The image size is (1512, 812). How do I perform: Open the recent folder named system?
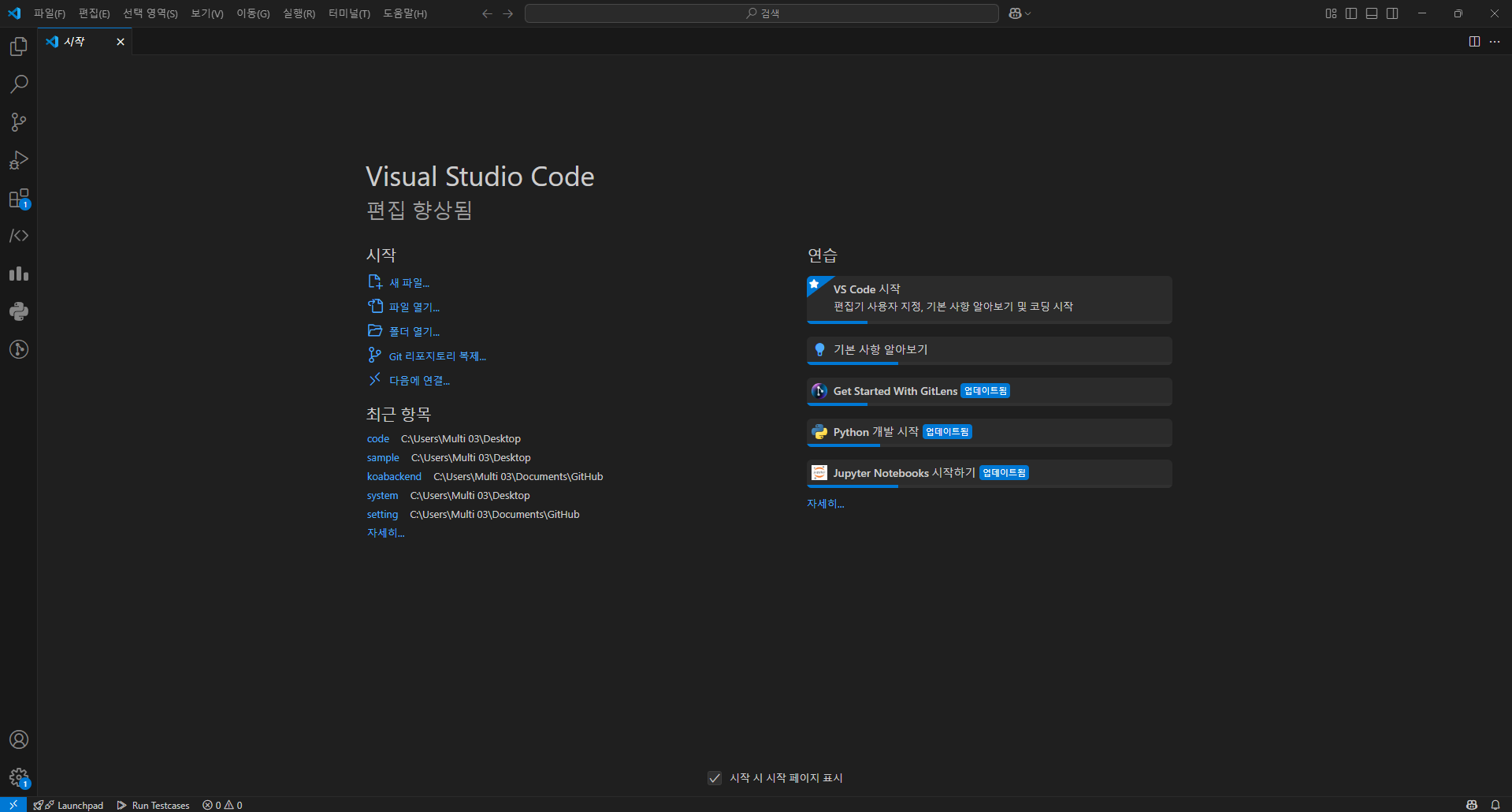click(382, 496)
